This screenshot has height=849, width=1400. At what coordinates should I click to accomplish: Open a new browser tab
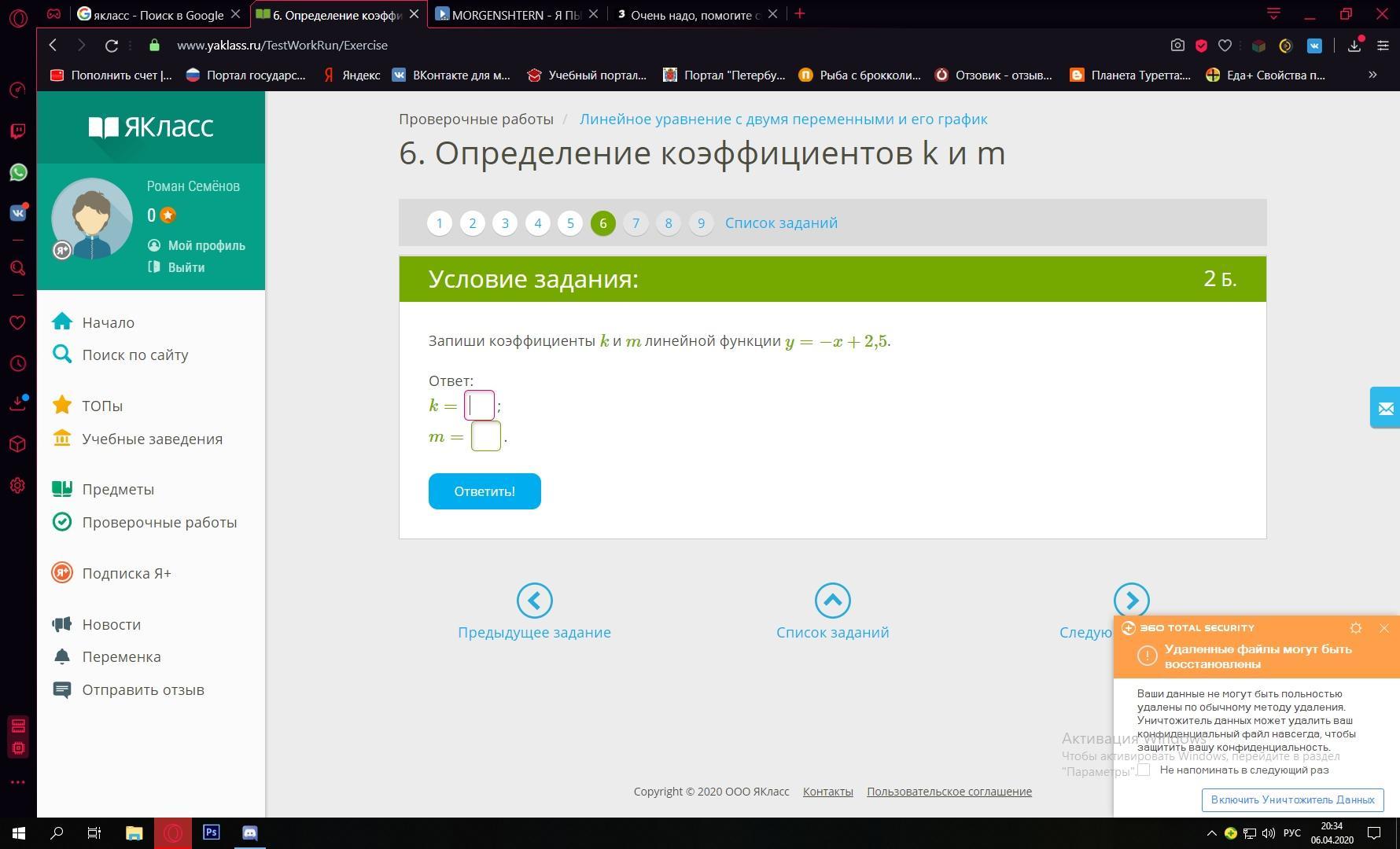click(800, 14)
